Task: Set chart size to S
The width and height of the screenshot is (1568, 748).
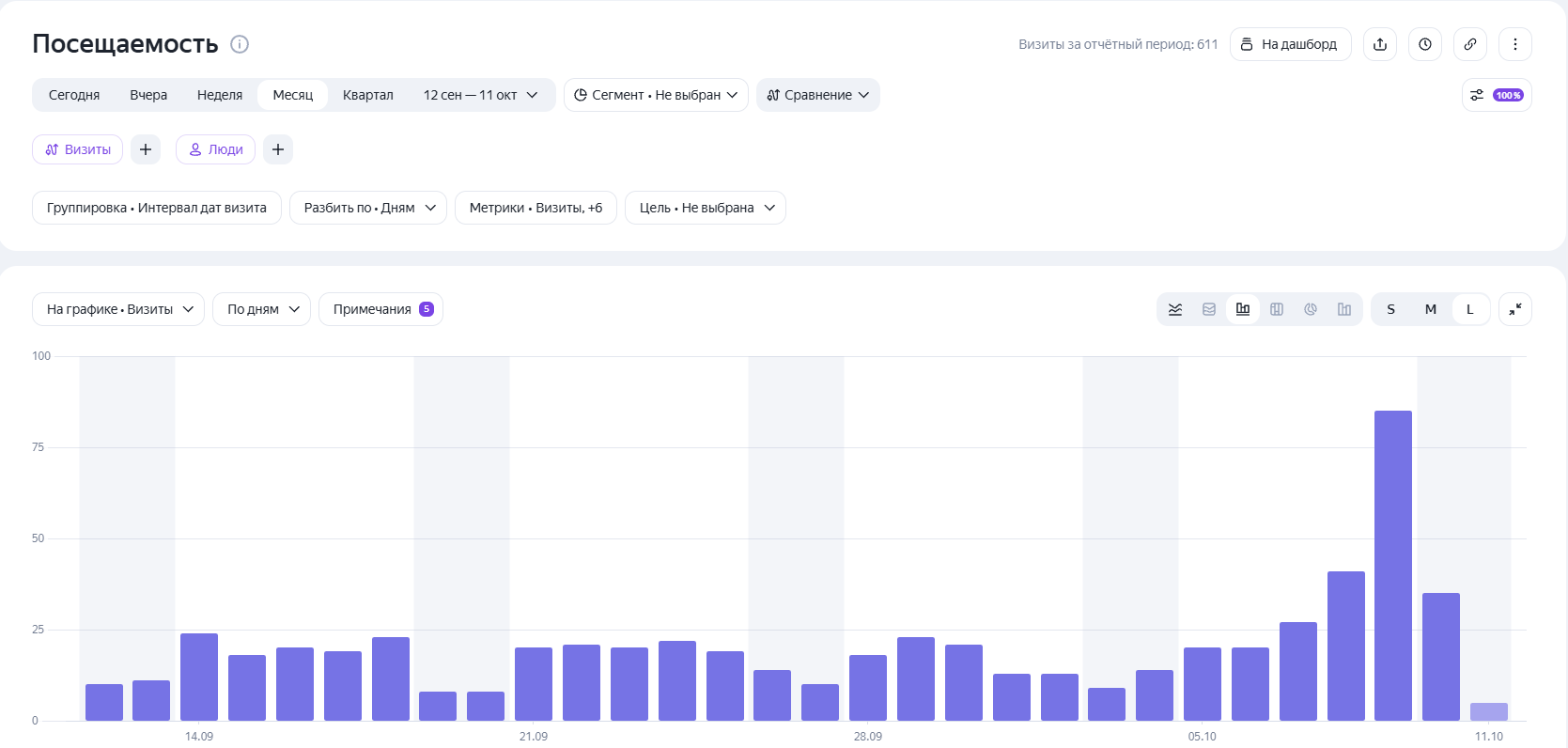Action: tap(1391, 309)
